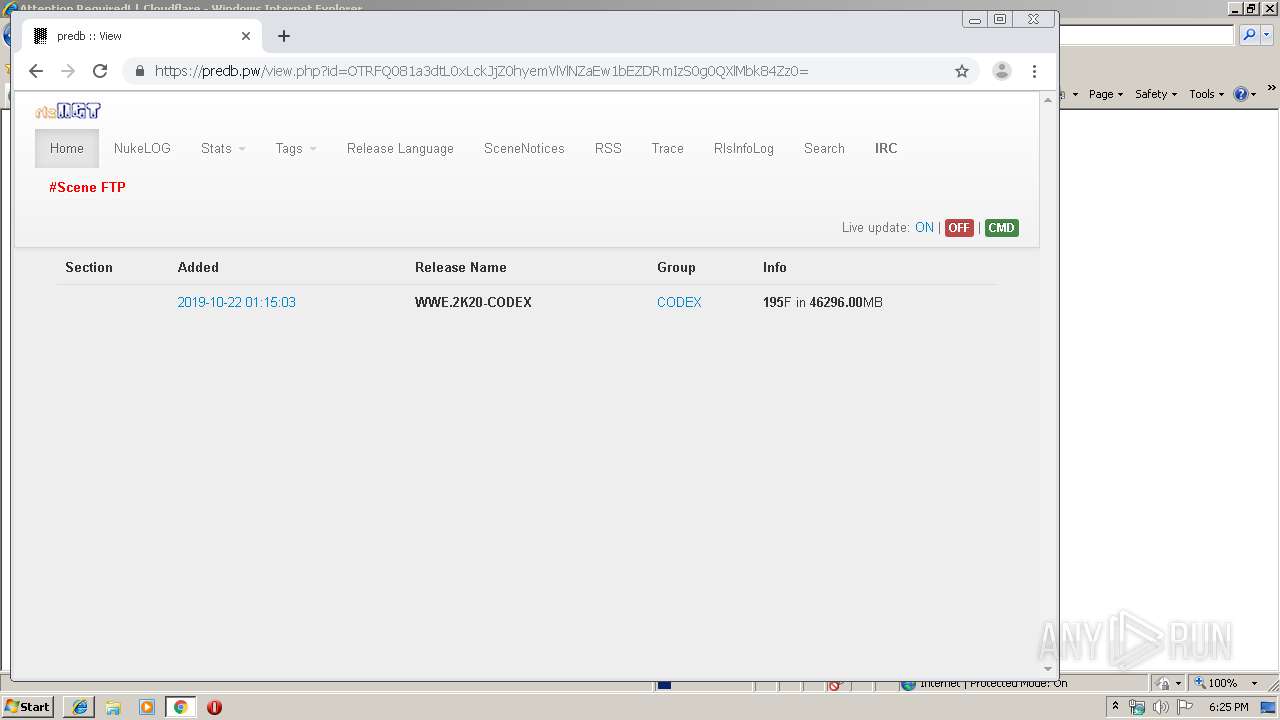
Task: Click the Group column header
Action: pyautogui.click(x=676, y=267)
